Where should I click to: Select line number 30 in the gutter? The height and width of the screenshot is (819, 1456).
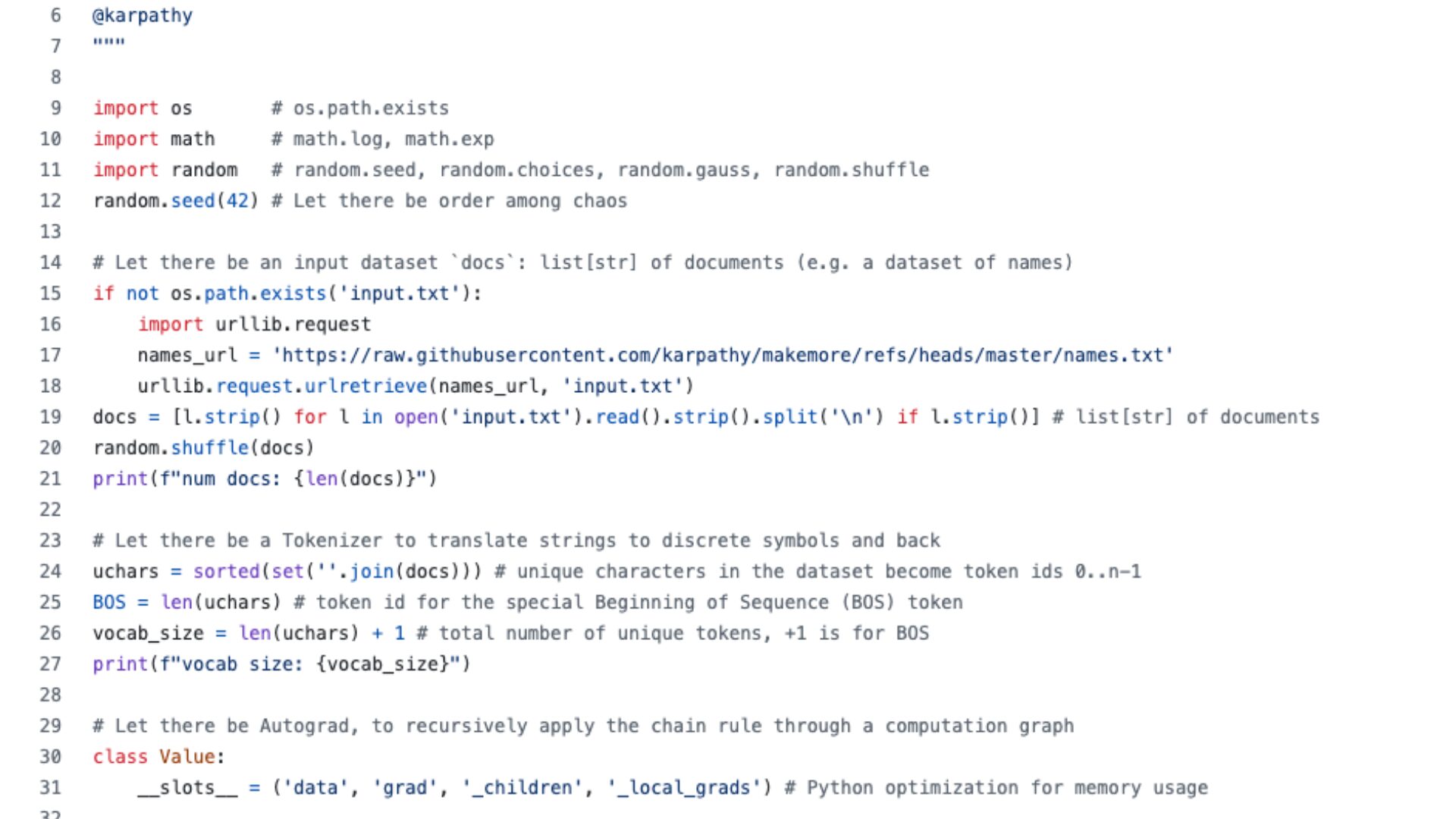pyautogui.click(x=50, y=757)
